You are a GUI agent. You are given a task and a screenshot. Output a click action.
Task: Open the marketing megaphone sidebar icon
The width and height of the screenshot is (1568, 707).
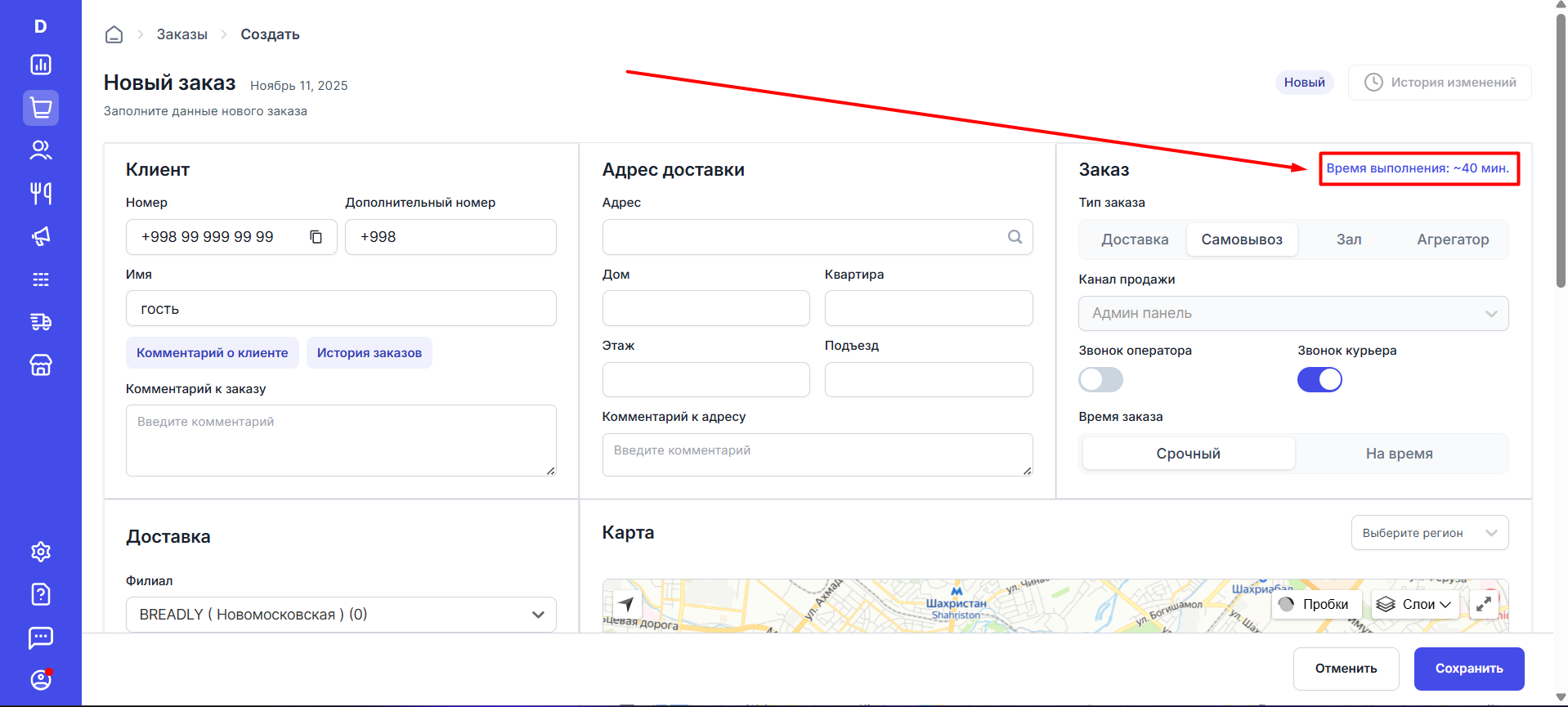pyautogui.click(x=41, y=236)
